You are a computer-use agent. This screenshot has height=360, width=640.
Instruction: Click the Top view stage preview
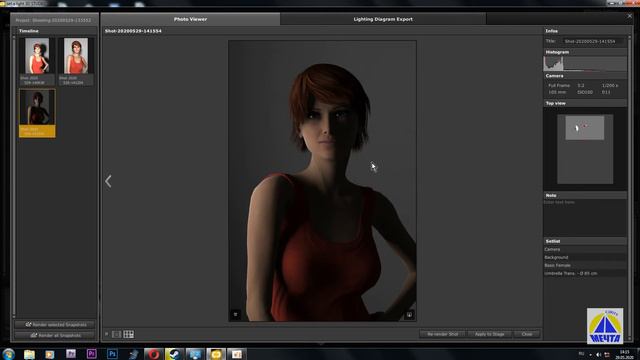(585, 149)
